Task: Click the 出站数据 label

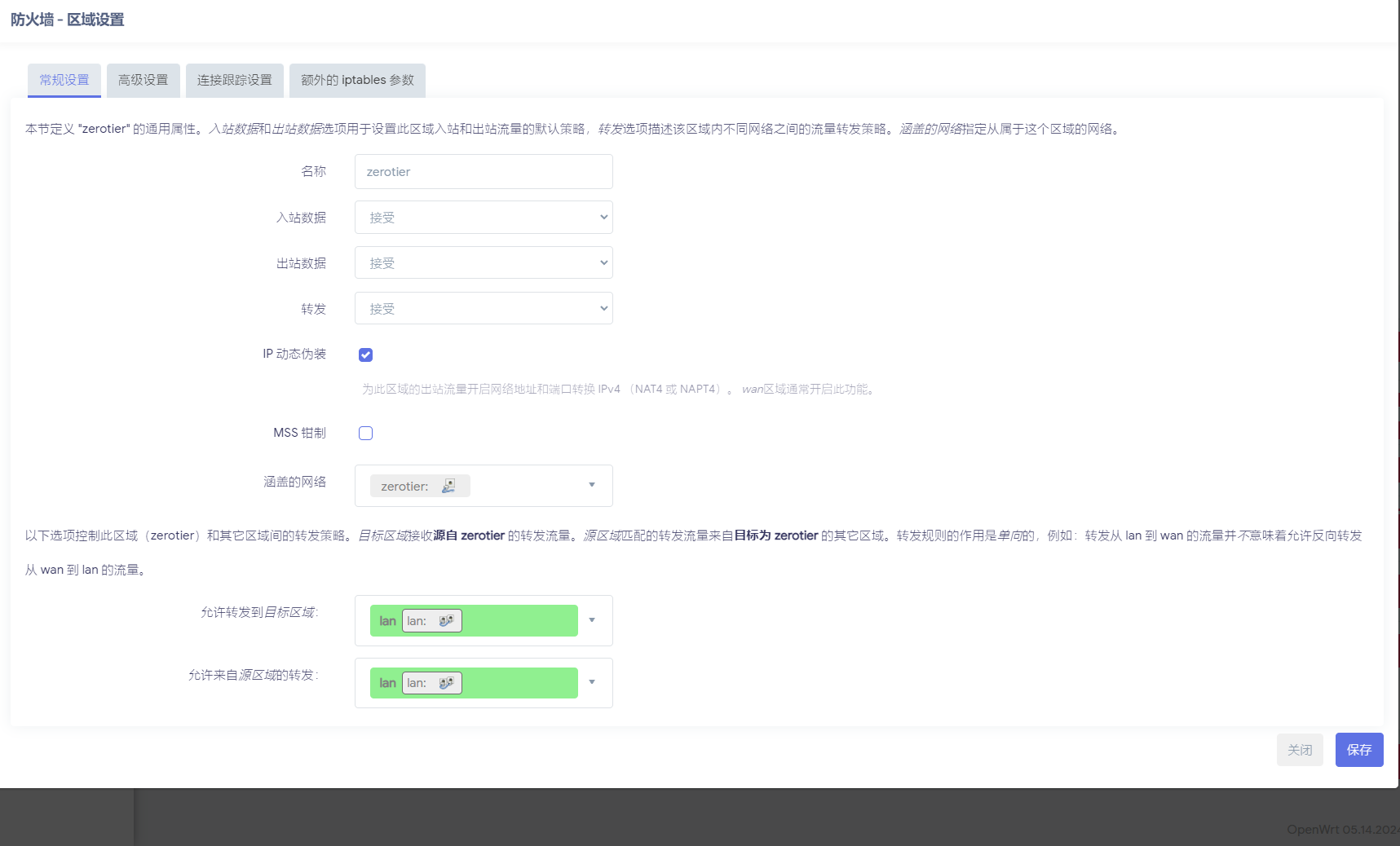Action: click(x=301, y=263)
